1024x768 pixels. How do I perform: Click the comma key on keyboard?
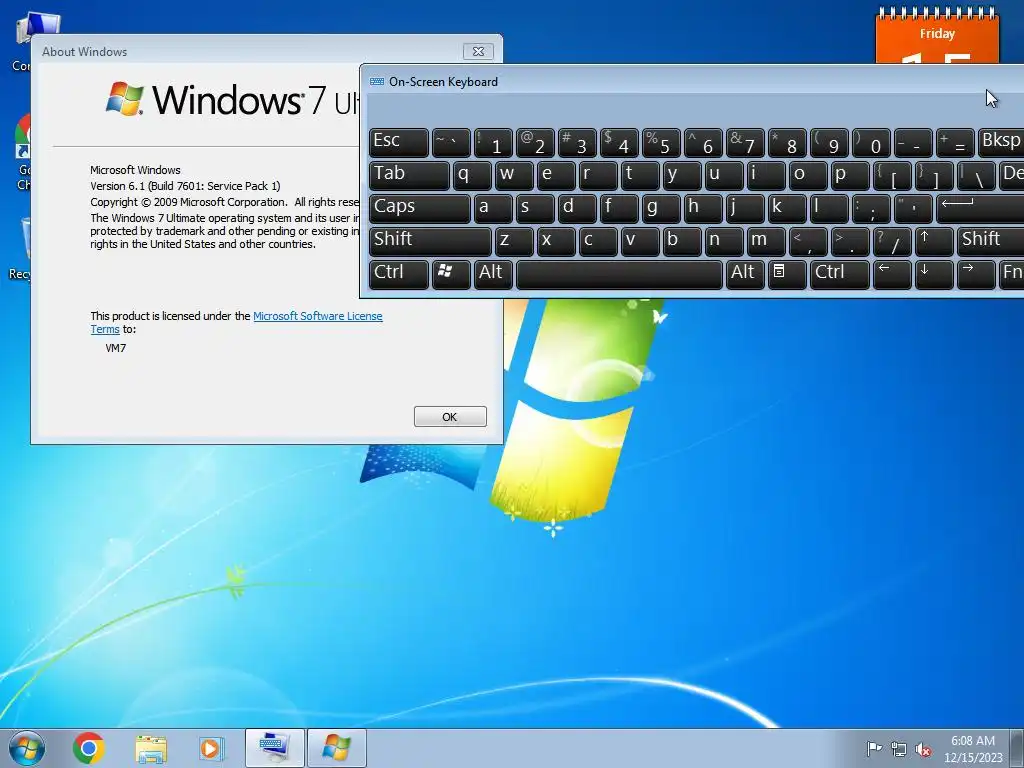[x=808, y=242]
